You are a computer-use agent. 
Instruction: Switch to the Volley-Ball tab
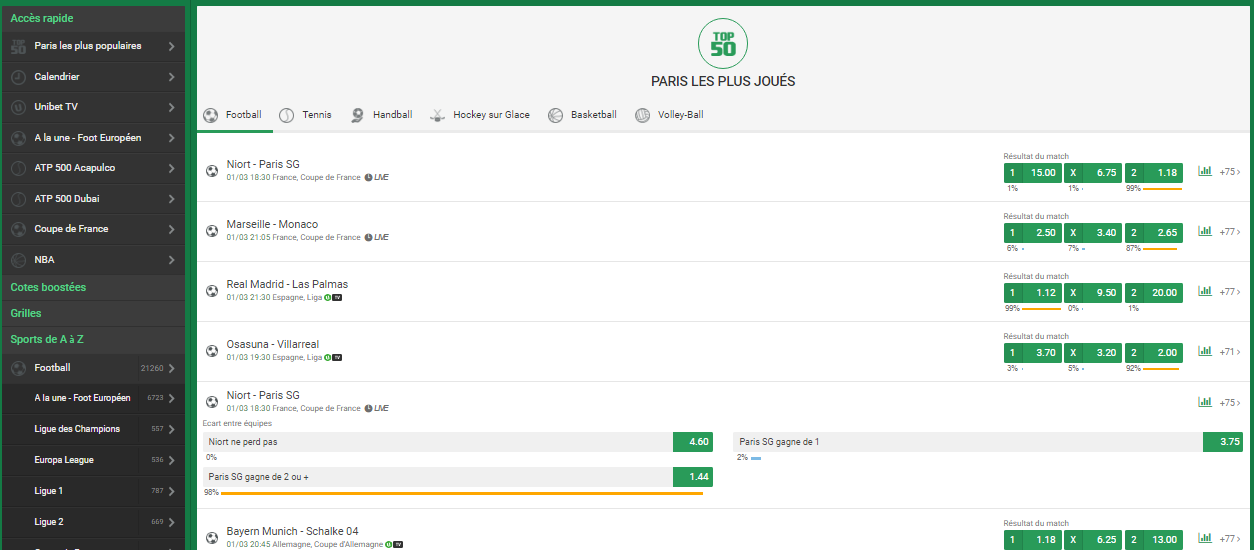pos(669,115)
